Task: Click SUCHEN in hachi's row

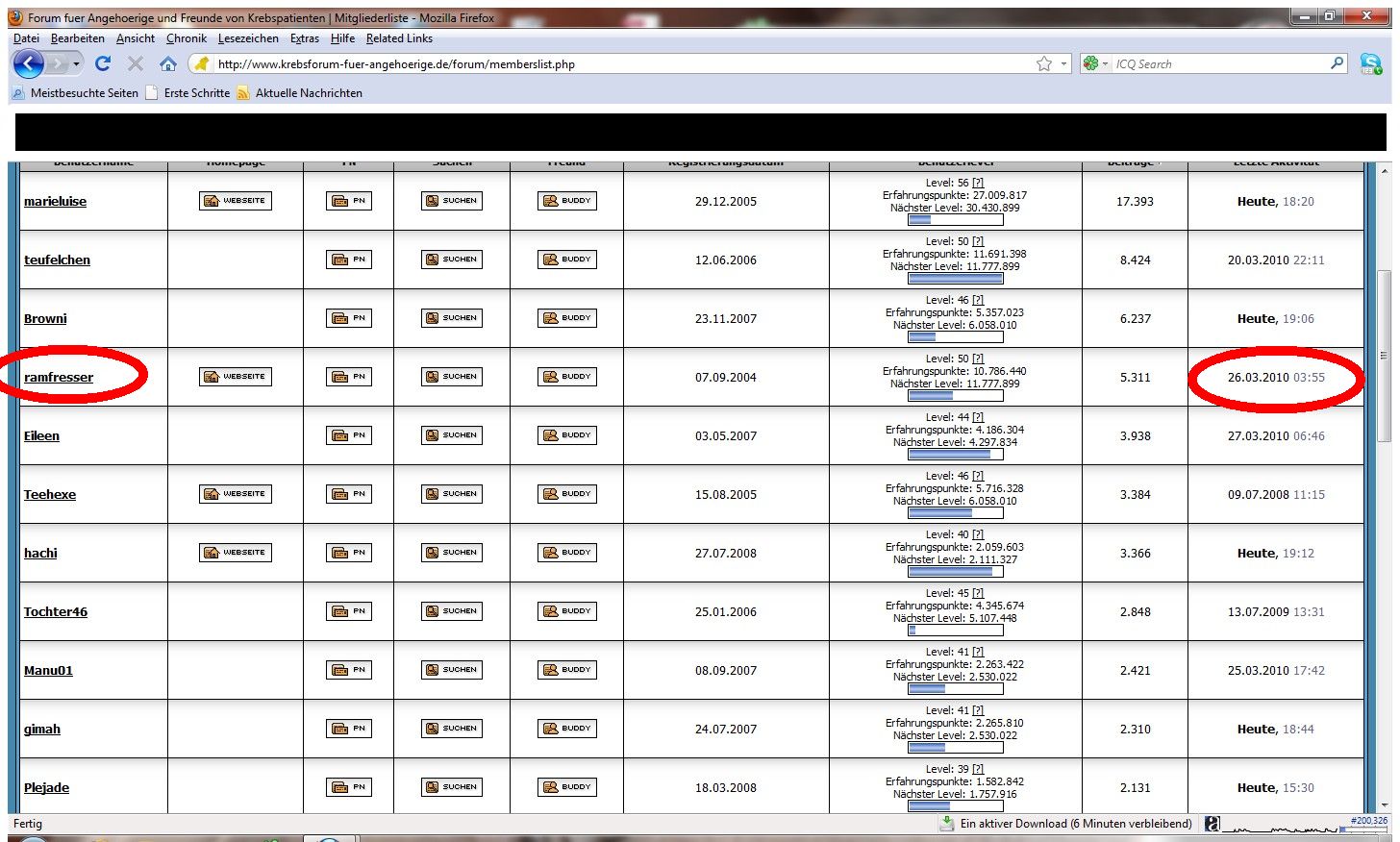Action: click(x=451, y=553)
